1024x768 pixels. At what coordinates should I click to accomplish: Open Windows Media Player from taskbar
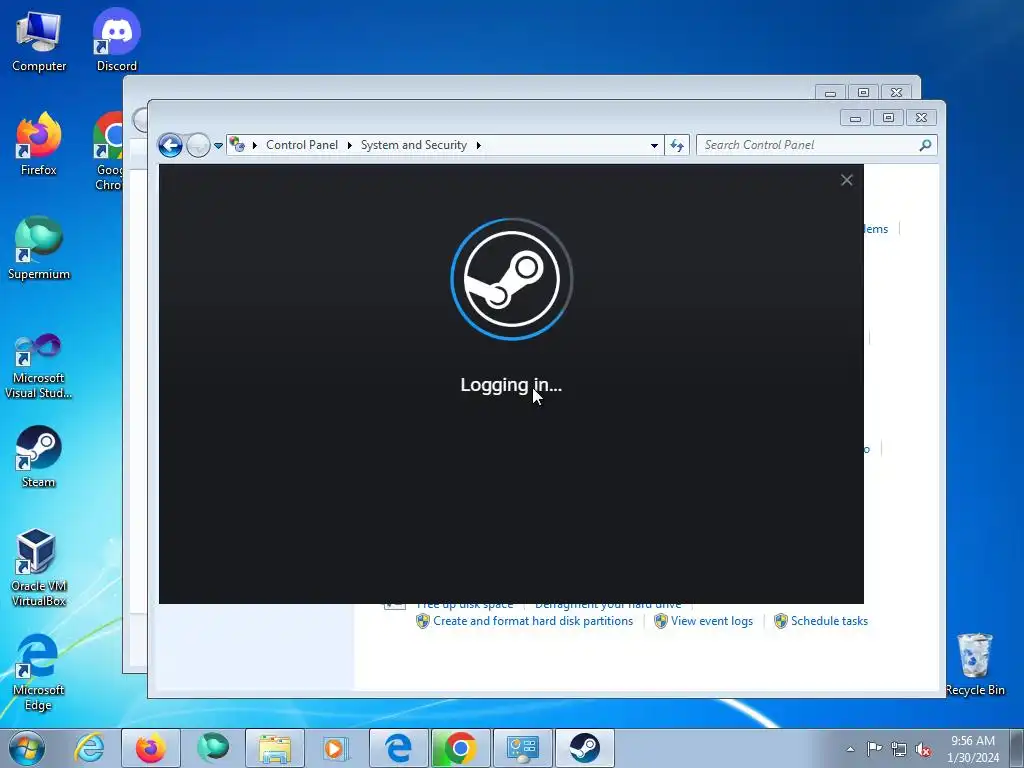click(x=336, y=748)
